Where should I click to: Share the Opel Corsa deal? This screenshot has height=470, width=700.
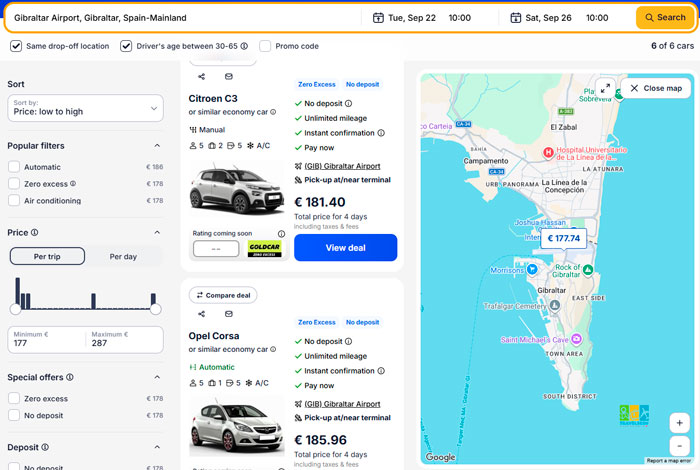tap(202, 314)
